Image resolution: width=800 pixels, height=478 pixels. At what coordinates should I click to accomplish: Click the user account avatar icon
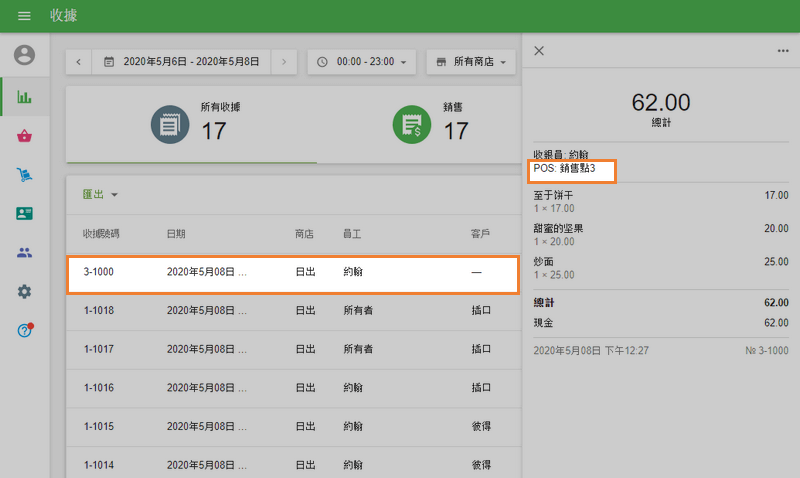pyautogui.click(x=24, y=55)
